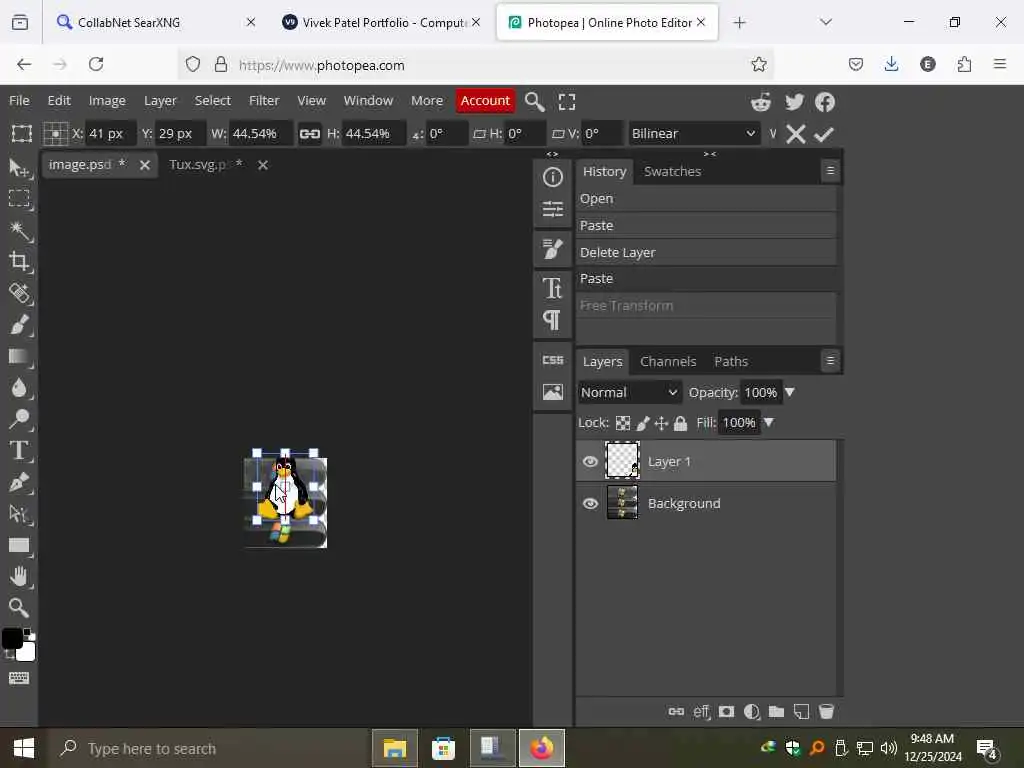1024x768 pixels.
Task: Create a new layer button
Action: (x=801, y=711)
